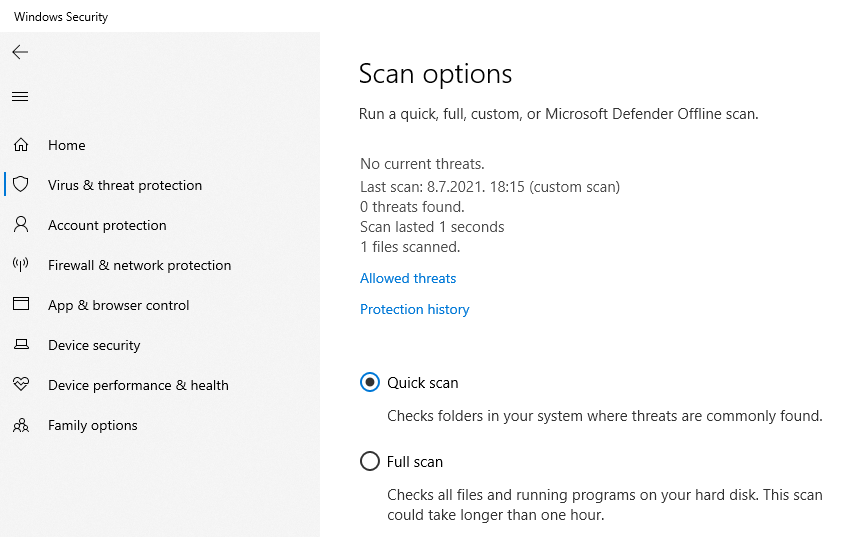Select the Quick scan radio button
The image size is (868, 537).
(370, 382)
